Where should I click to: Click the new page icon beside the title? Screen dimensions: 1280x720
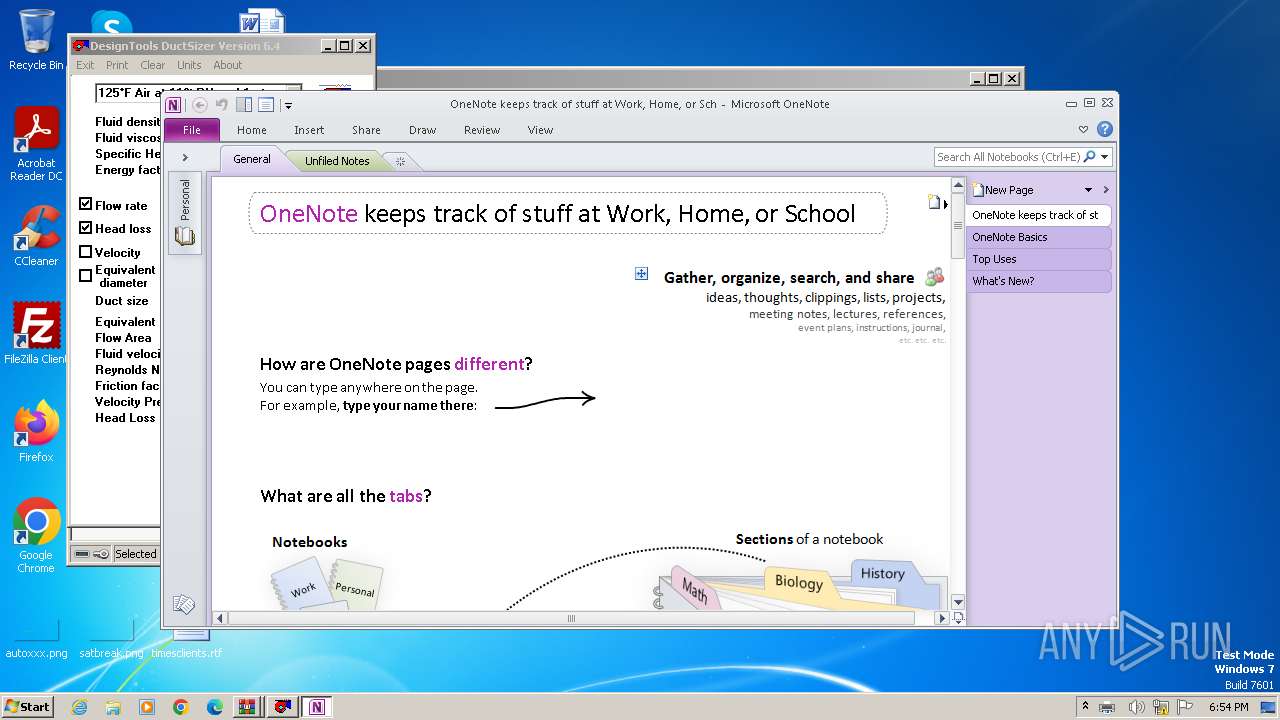coord(936,203)
